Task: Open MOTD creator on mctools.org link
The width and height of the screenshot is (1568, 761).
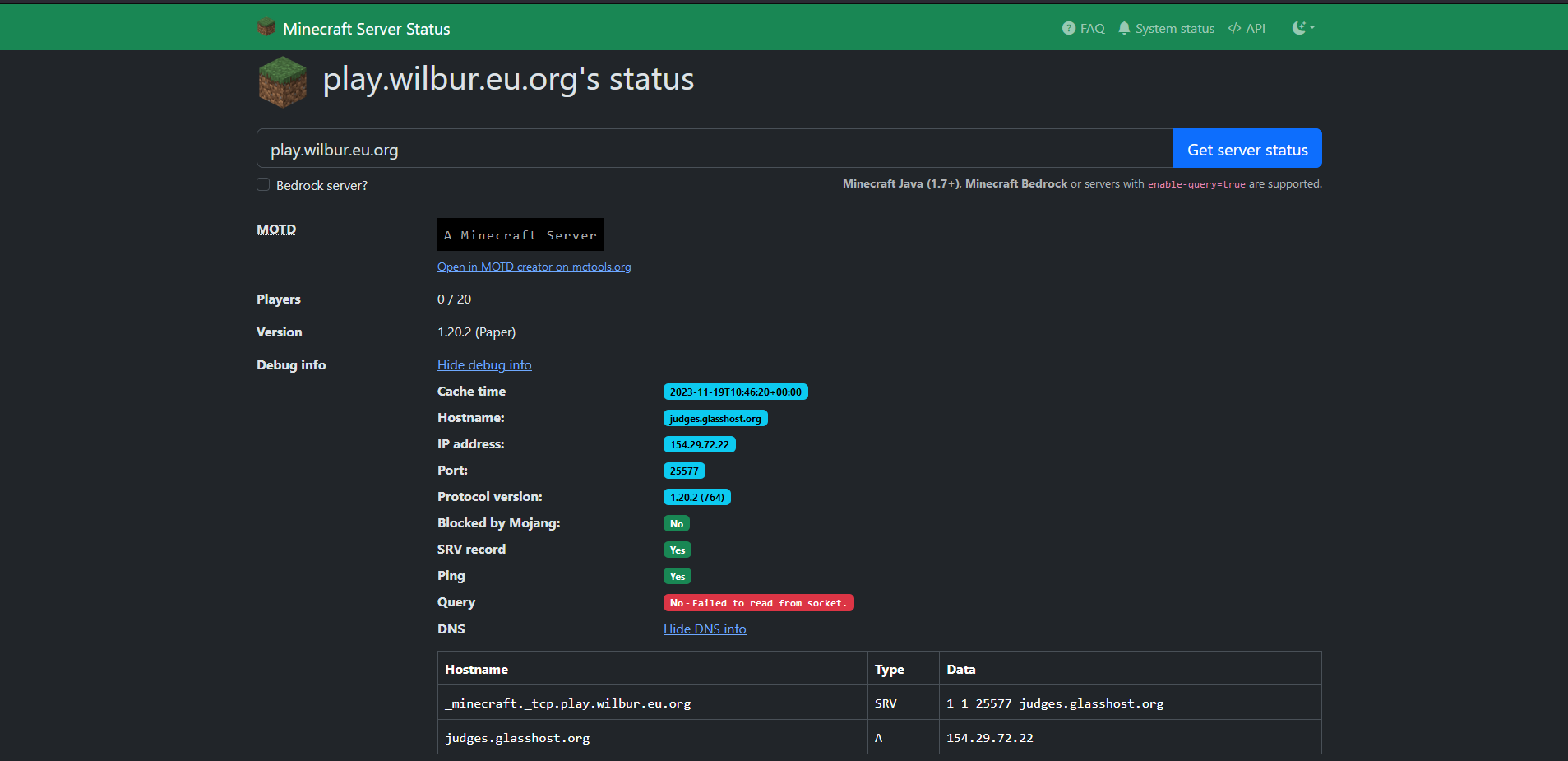Action: point(534,267)
